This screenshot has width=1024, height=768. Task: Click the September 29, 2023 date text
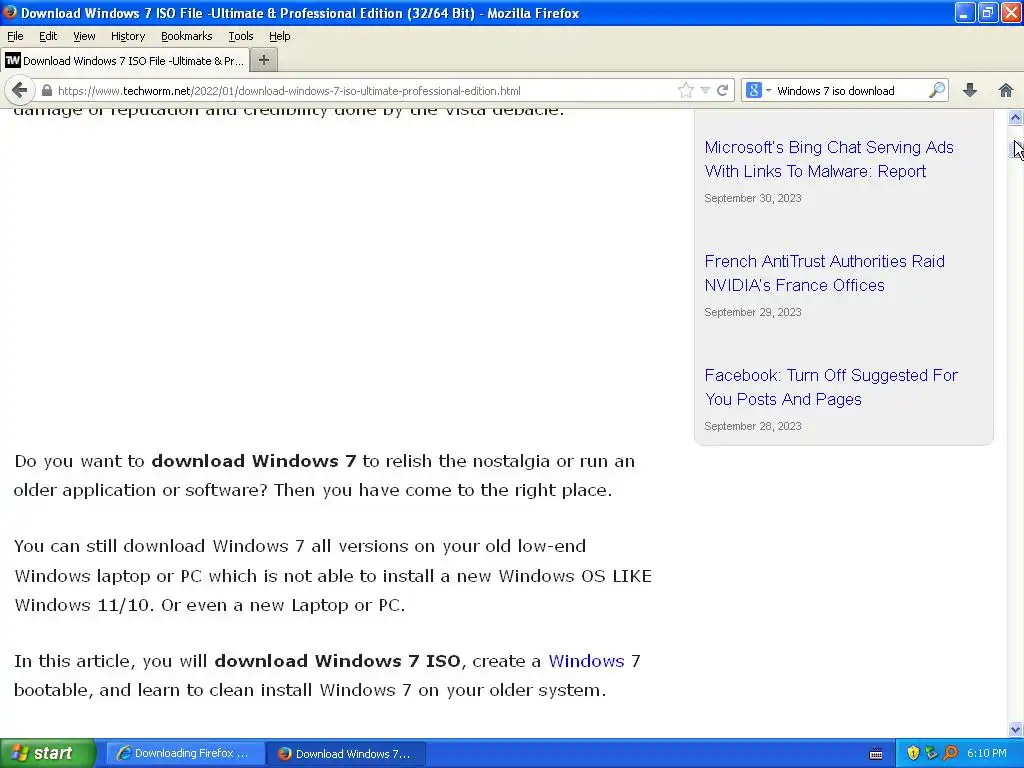point(752,312)
